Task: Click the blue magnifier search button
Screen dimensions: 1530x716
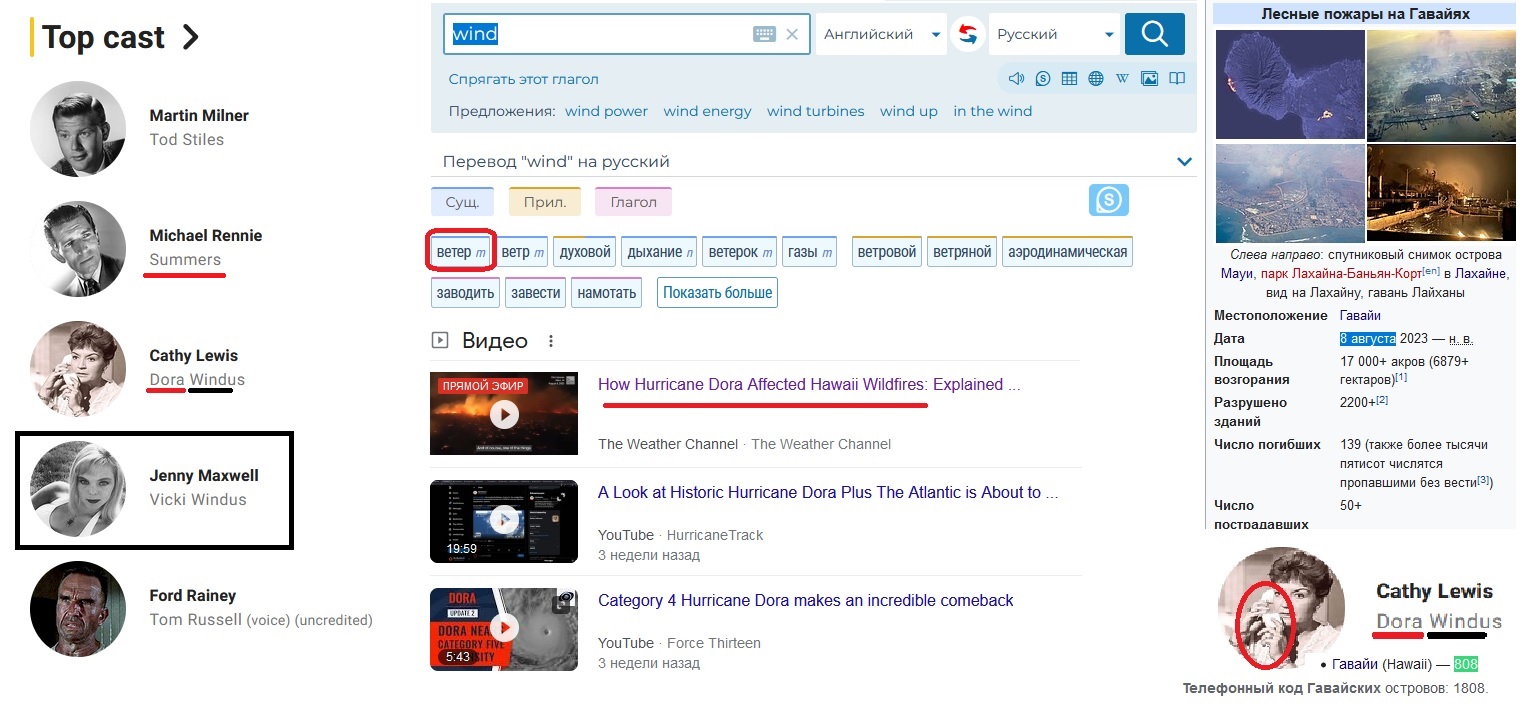Action: tap(1154, 34)
